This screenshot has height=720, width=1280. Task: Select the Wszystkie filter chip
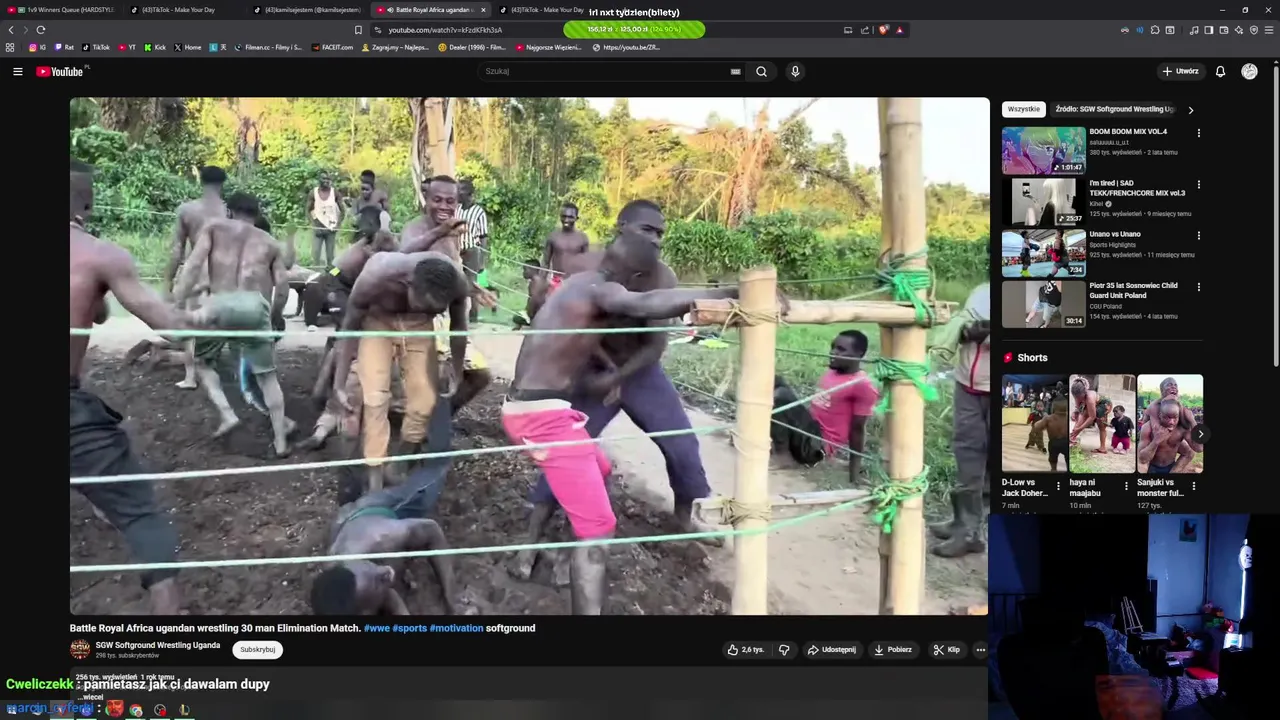click(1024, 109)
